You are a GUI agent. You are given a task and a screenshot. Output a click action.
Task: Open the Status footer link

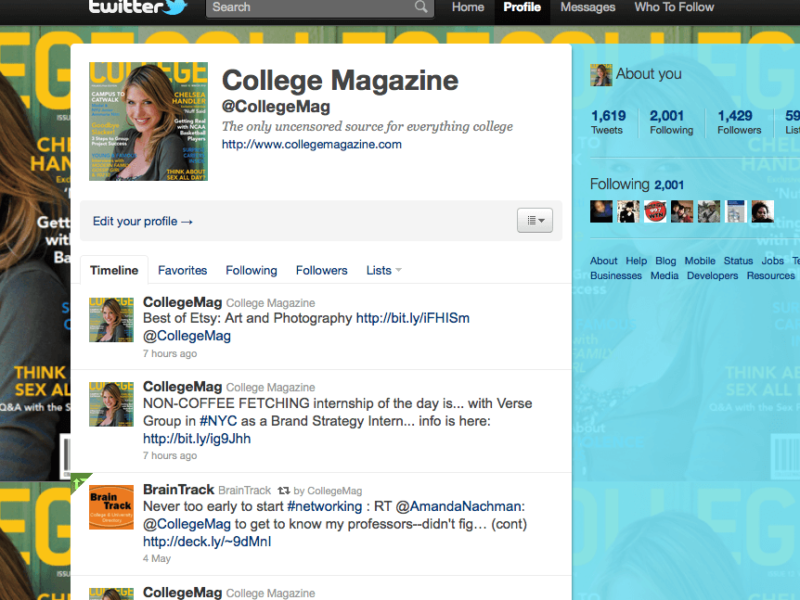tap(738, 261)
